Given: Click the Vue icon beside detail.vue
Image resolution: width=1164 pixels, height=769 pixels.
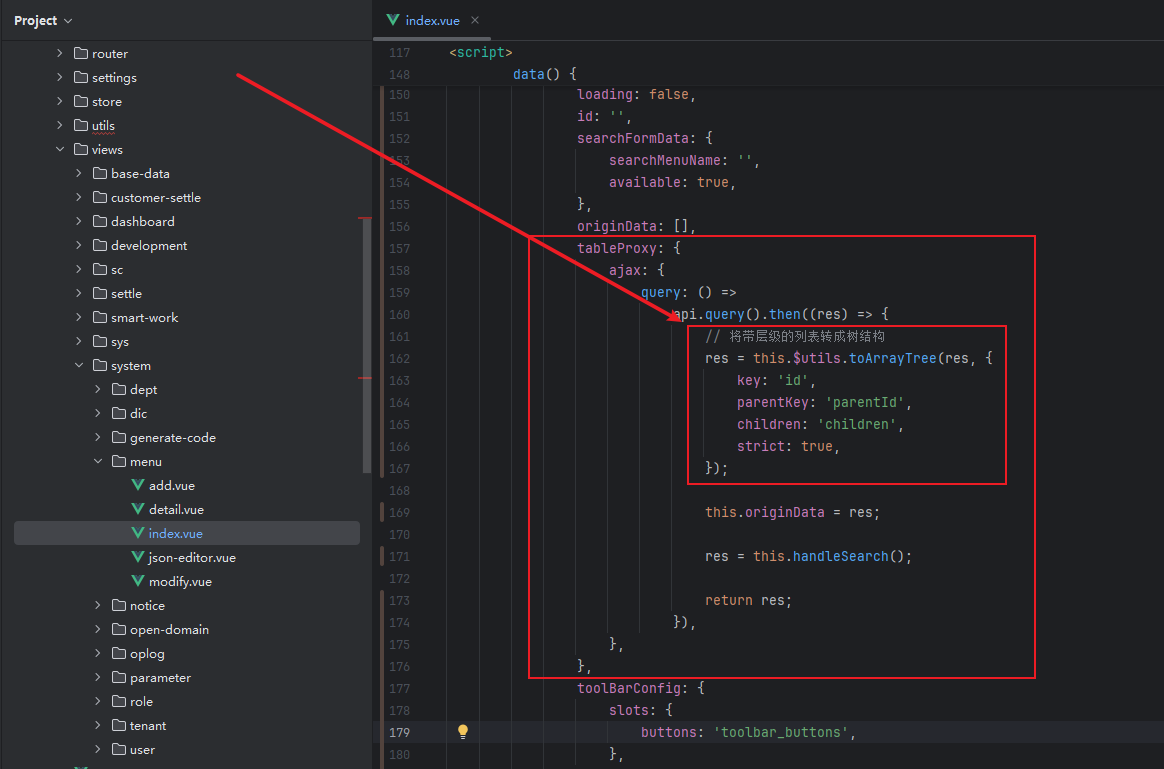Looking at the screenshot, I should (x=137, y=509).
